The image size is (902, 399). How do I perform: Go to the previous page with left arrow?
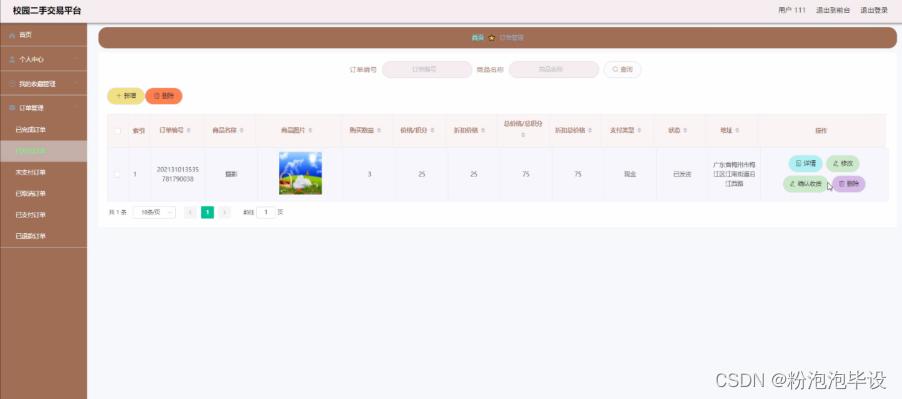190,212
